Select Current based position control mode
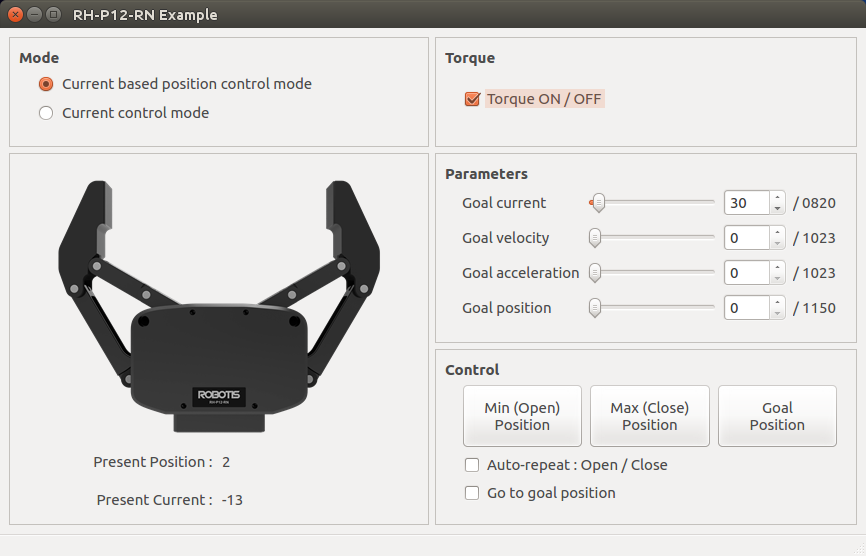The width and height of the screenshot is (866, 556). coord(46,85)
